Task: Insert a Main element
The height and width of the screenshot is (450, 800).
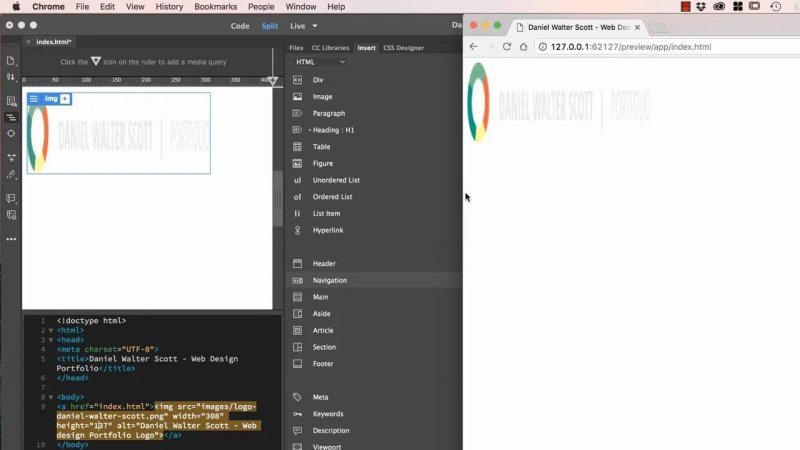Action: (320, 297)
